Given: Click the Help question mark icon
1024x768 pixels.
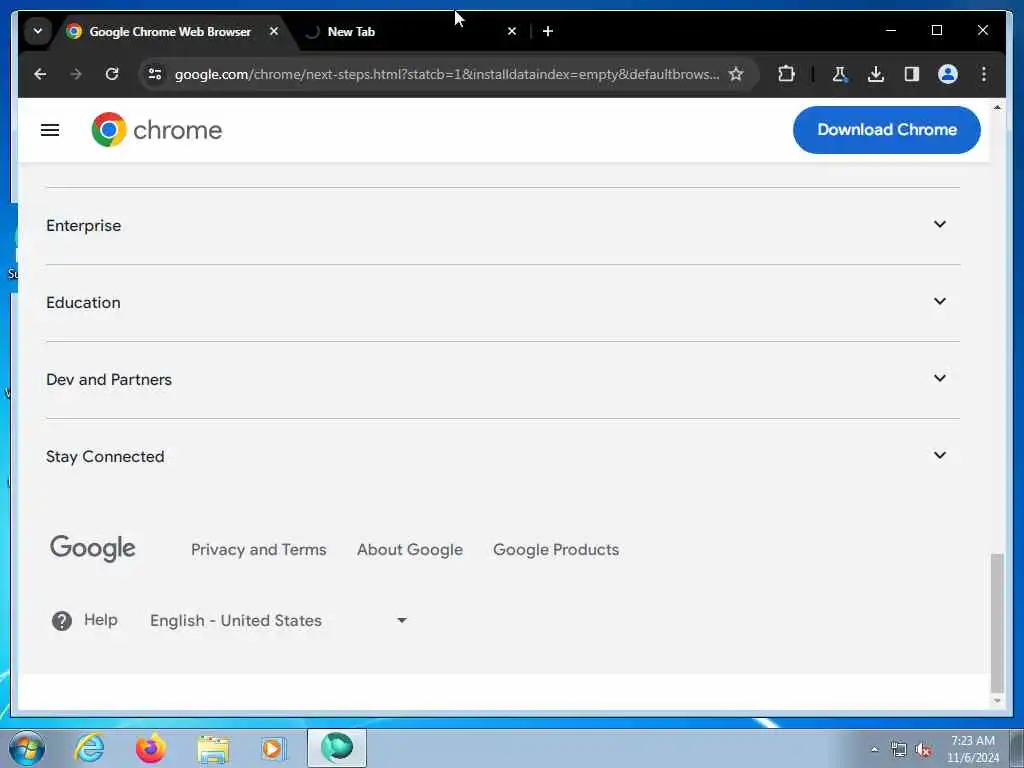Looking at the screenshot, I should coord(62,620).
